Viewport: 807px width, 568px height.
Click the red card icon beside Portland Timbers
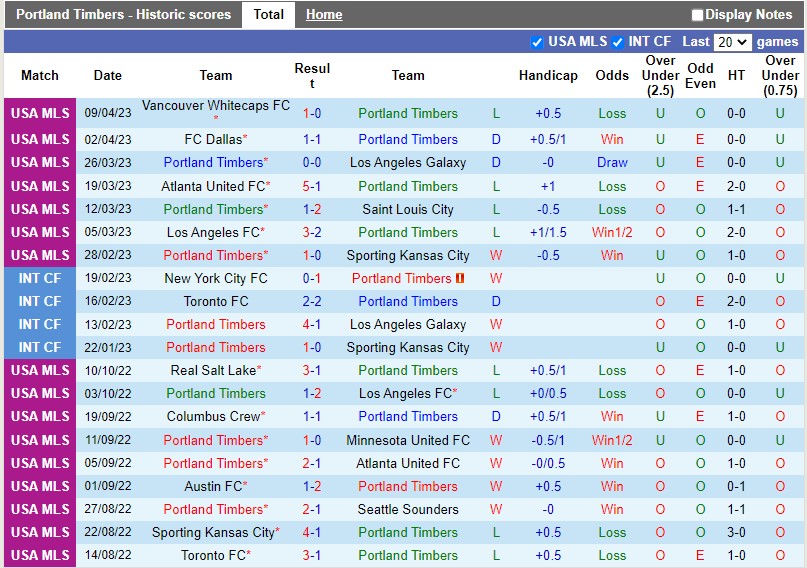tap(461, 278)
